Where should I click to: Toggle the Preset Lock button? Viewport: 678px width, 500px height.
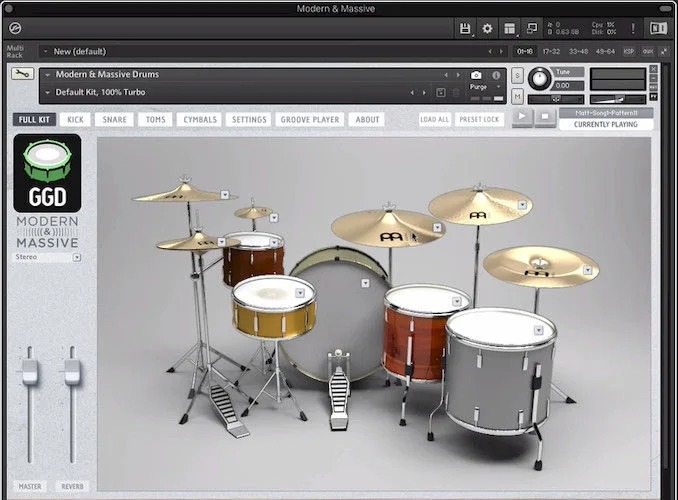pyautogui.click(x=479, y=120)
